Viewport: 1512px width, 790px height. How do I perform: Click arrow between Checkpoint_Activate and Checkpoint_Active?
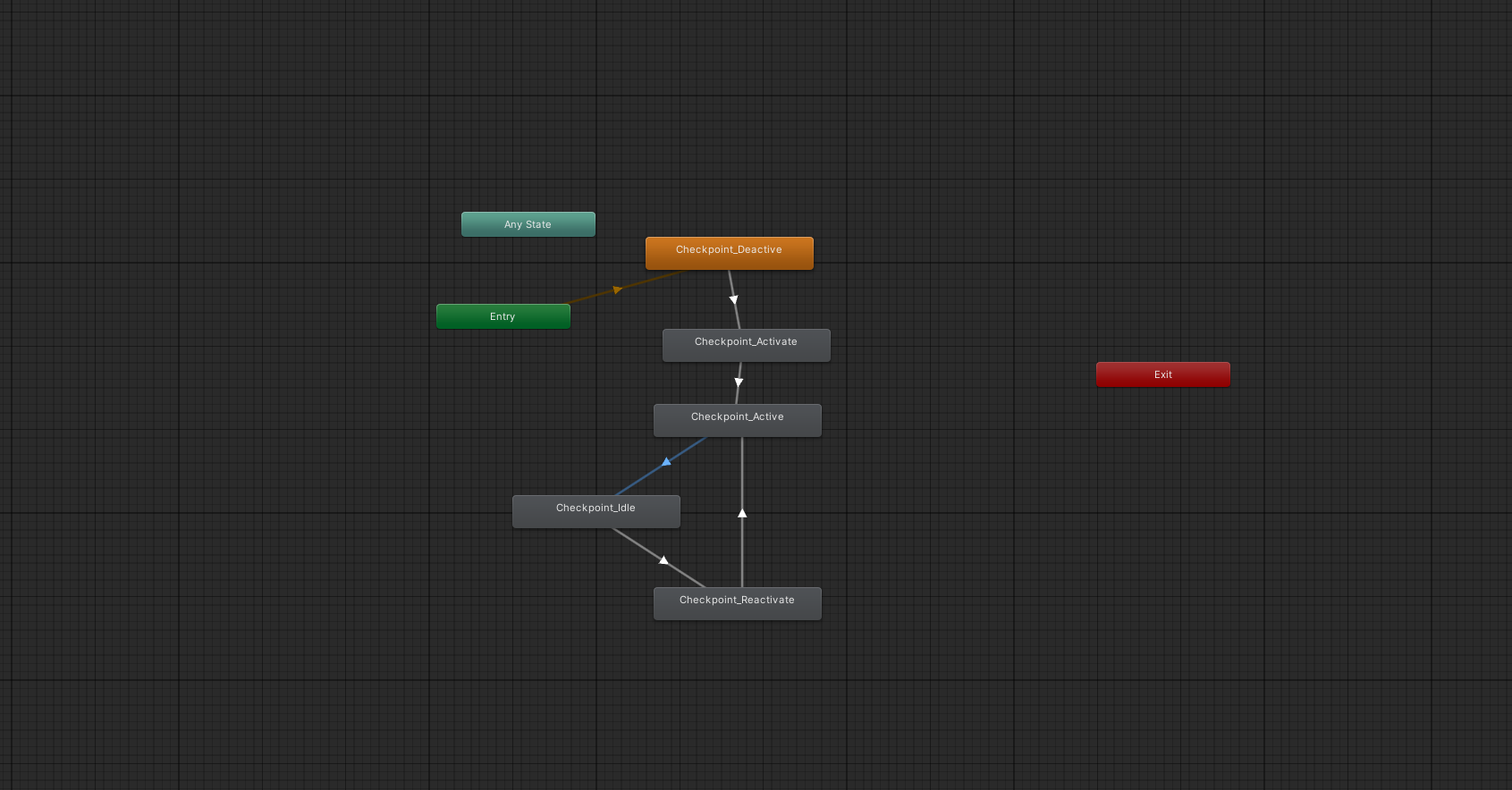pyautogui.click(x=739, y=382)
